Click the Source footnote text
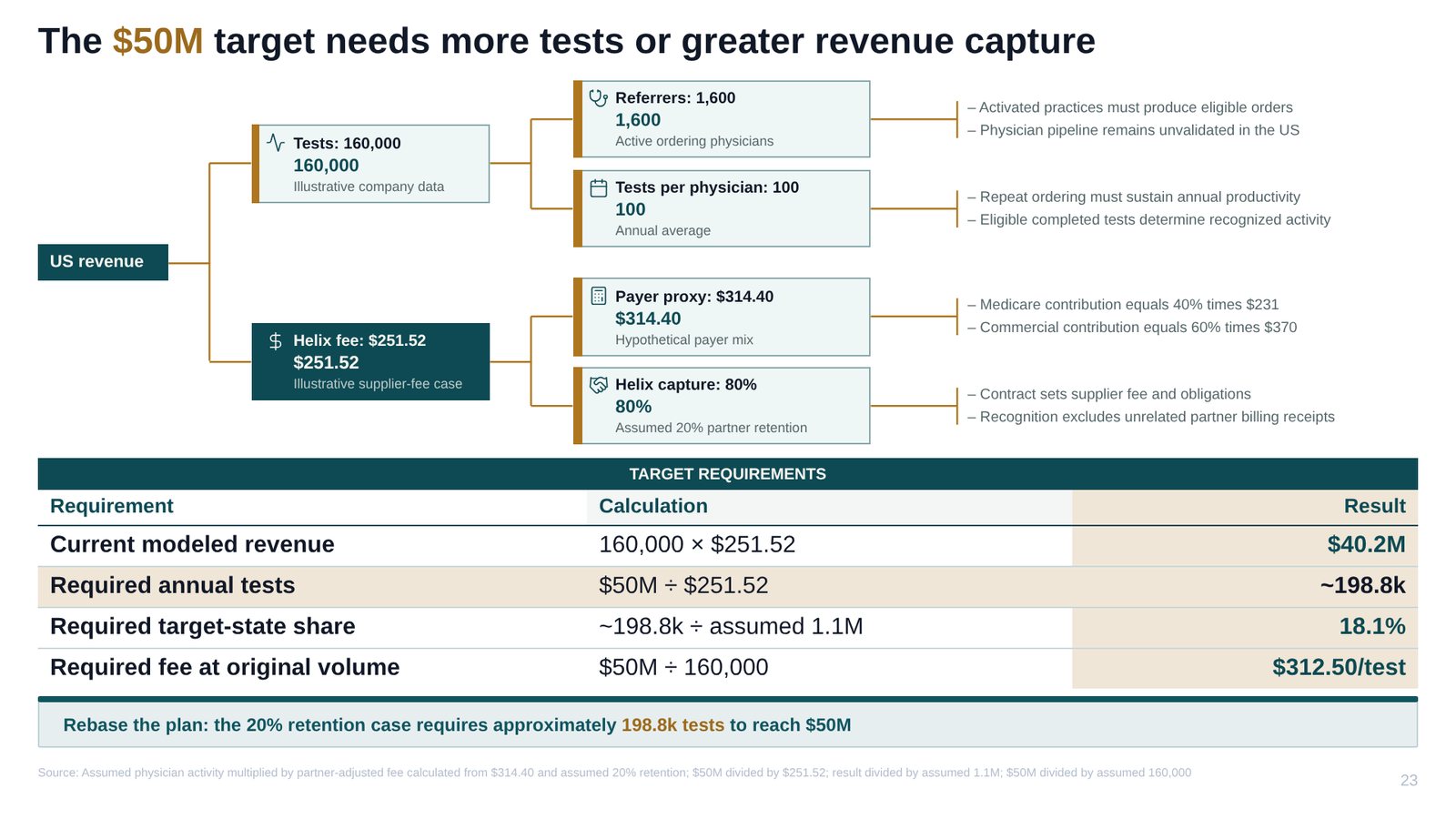This screenshot has height=819, width=1456. point(614,773)
